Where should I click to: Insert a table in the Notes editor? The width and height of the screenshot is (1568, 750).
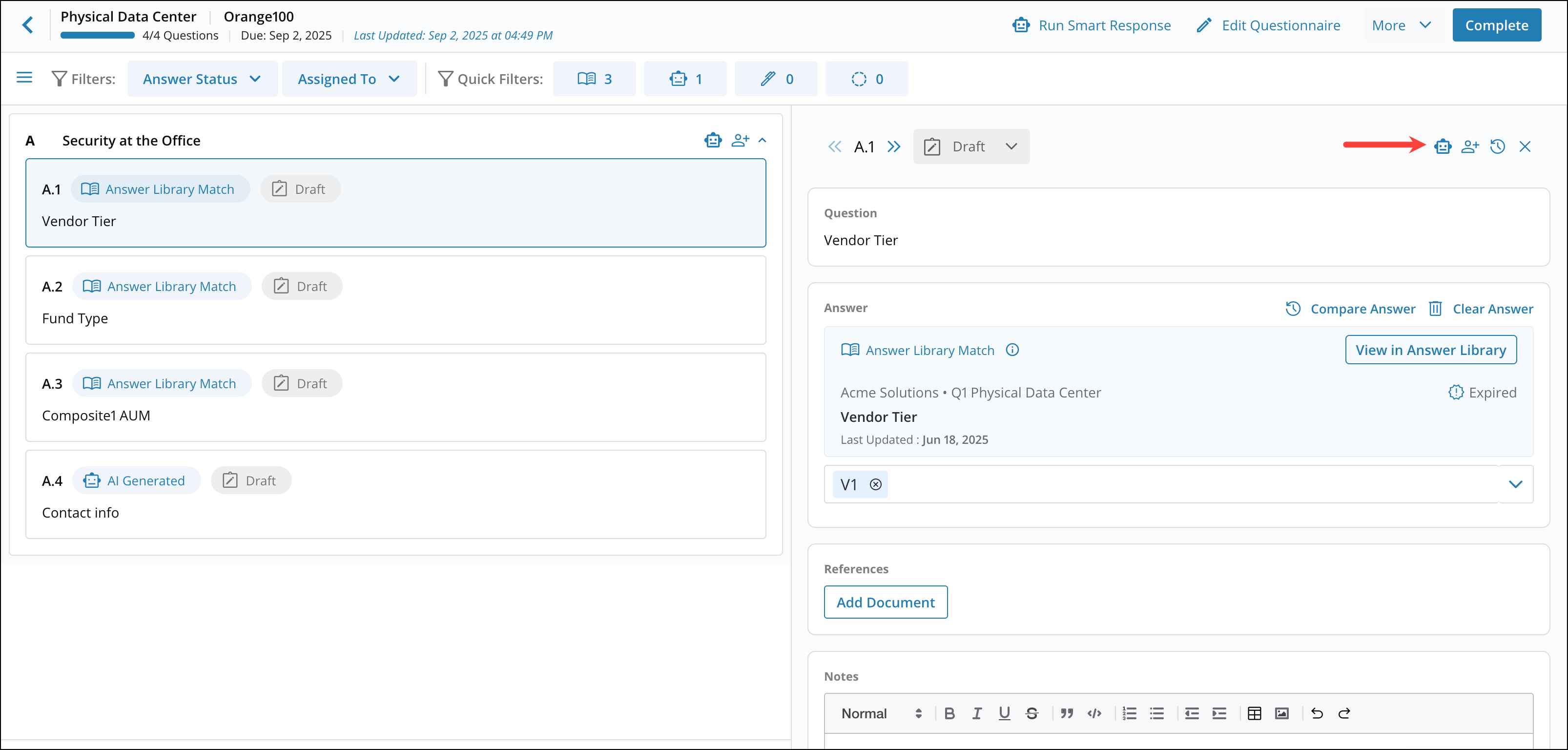(1255, 713)
